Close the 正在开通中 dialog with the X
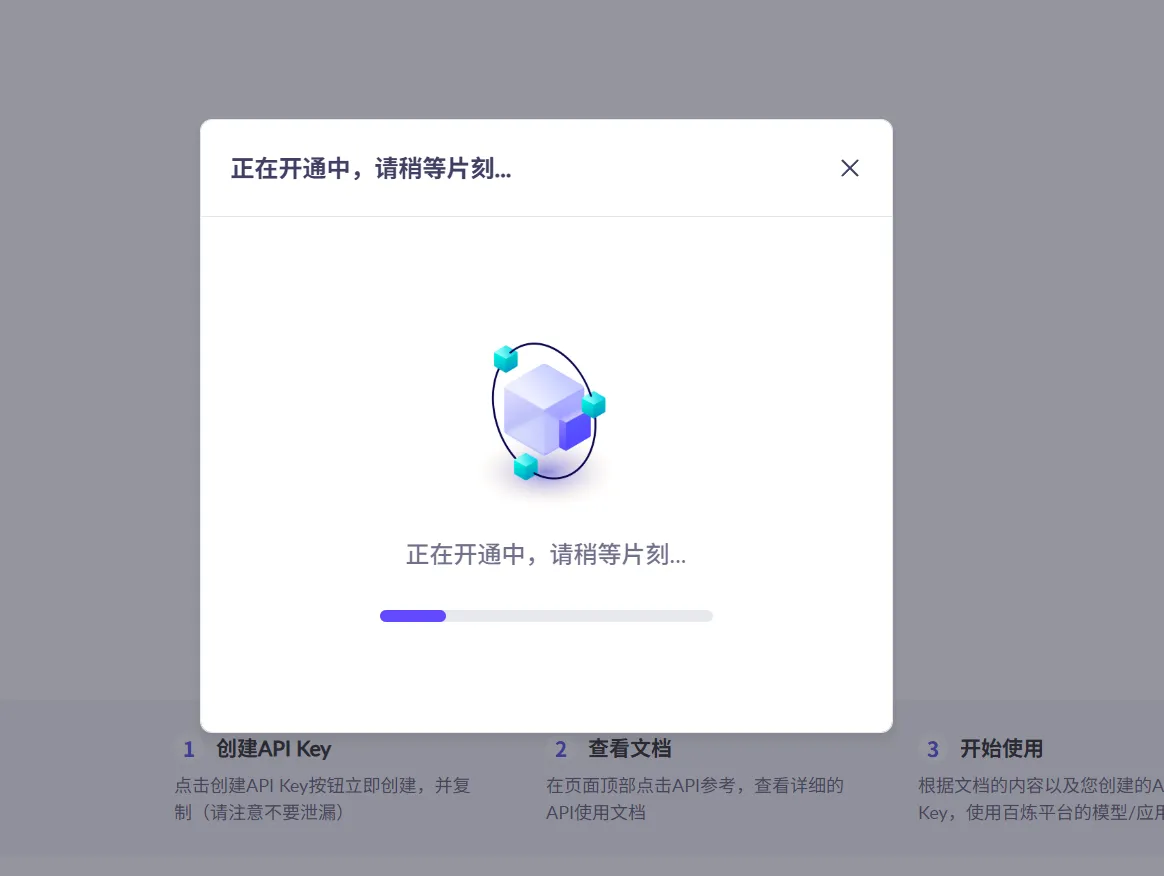The width and height of the screenshot is (1164, 876). tap(849, 168)
